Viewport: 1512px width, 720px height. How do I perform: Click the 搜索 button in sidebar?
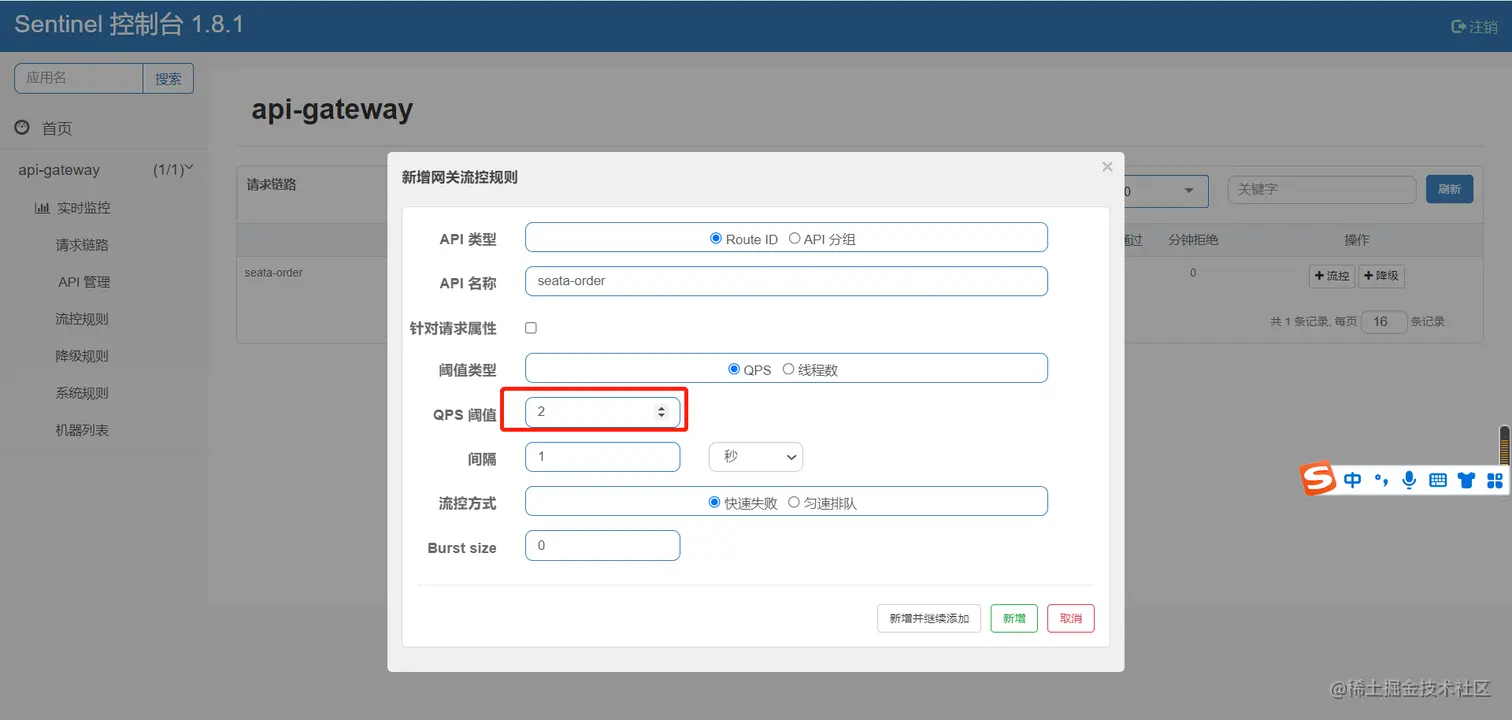coord(168,79)
